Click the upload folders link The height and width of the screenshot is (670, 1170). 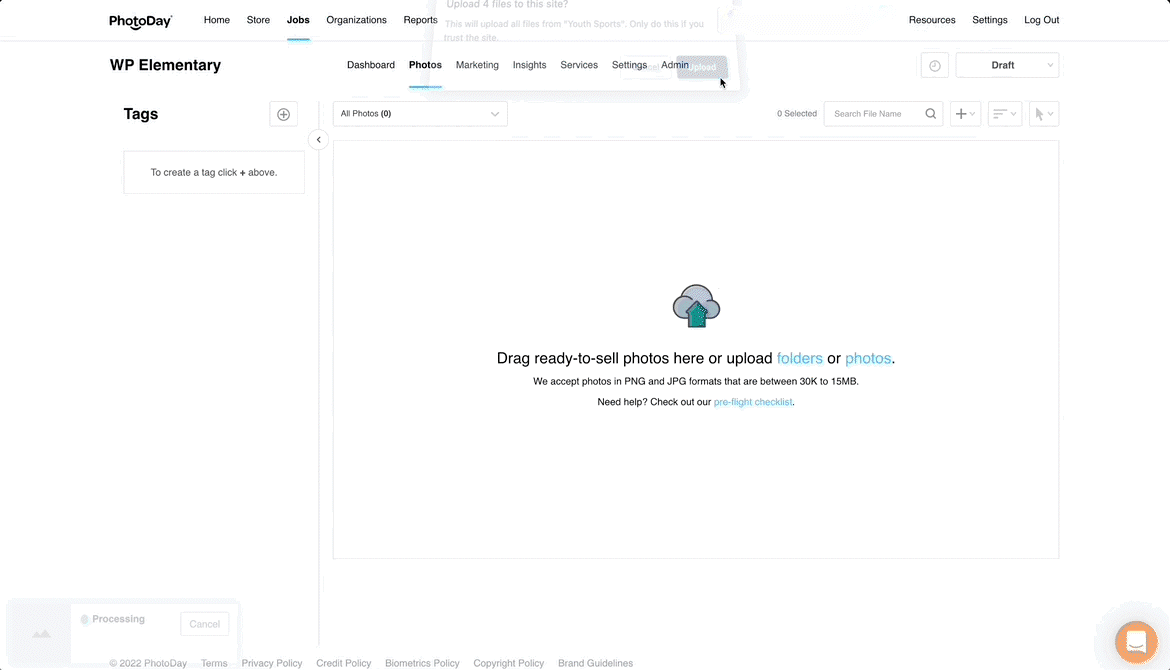pyautogui.click(x=799, y=358)
